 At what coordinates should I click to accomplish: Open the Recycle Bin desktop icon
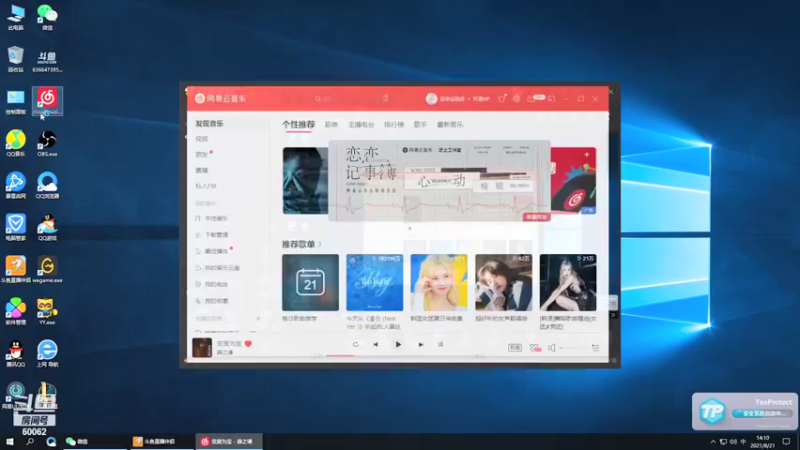tap(15, 59)
